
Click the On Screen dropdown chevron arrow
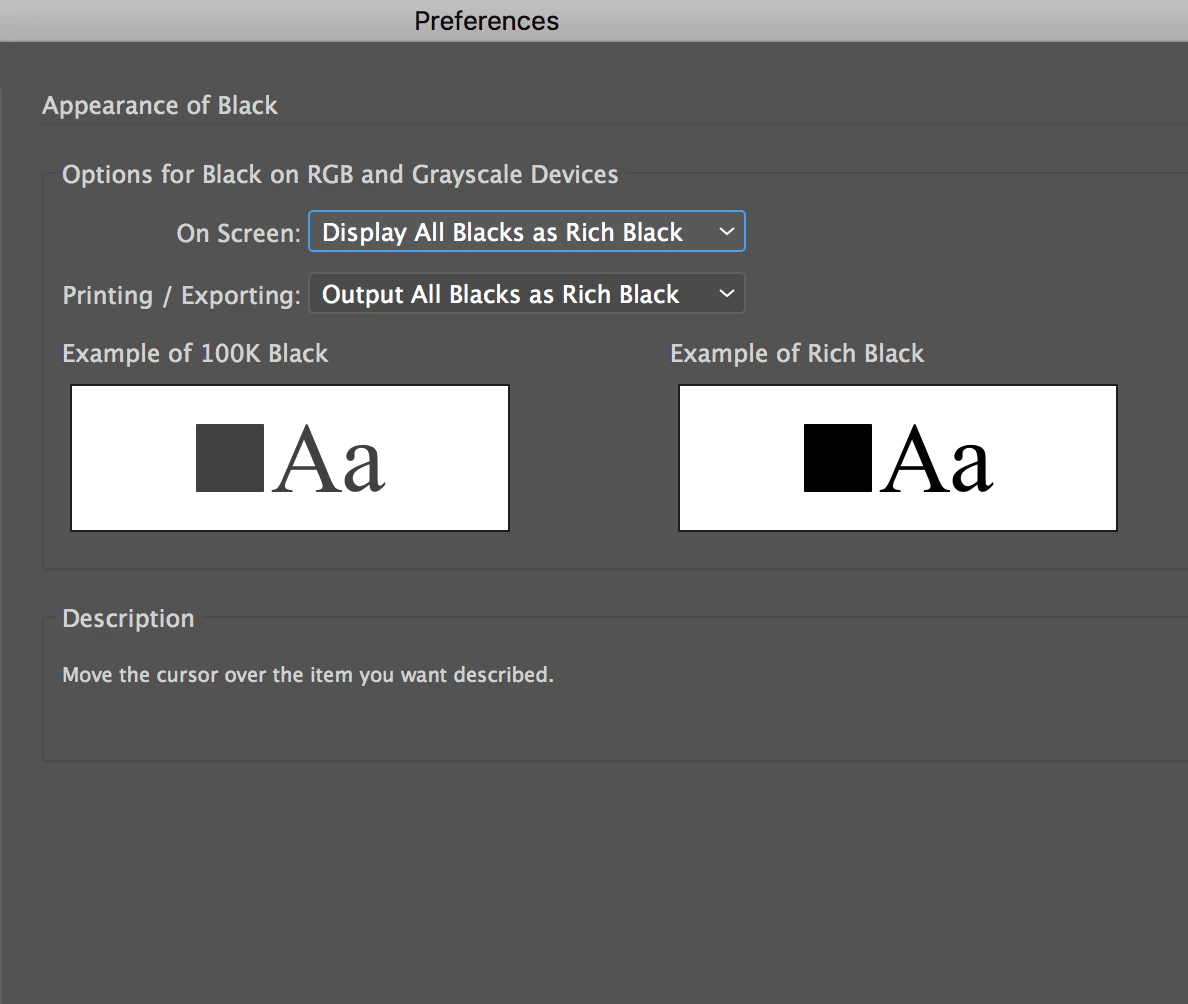(x=727, y=232)
